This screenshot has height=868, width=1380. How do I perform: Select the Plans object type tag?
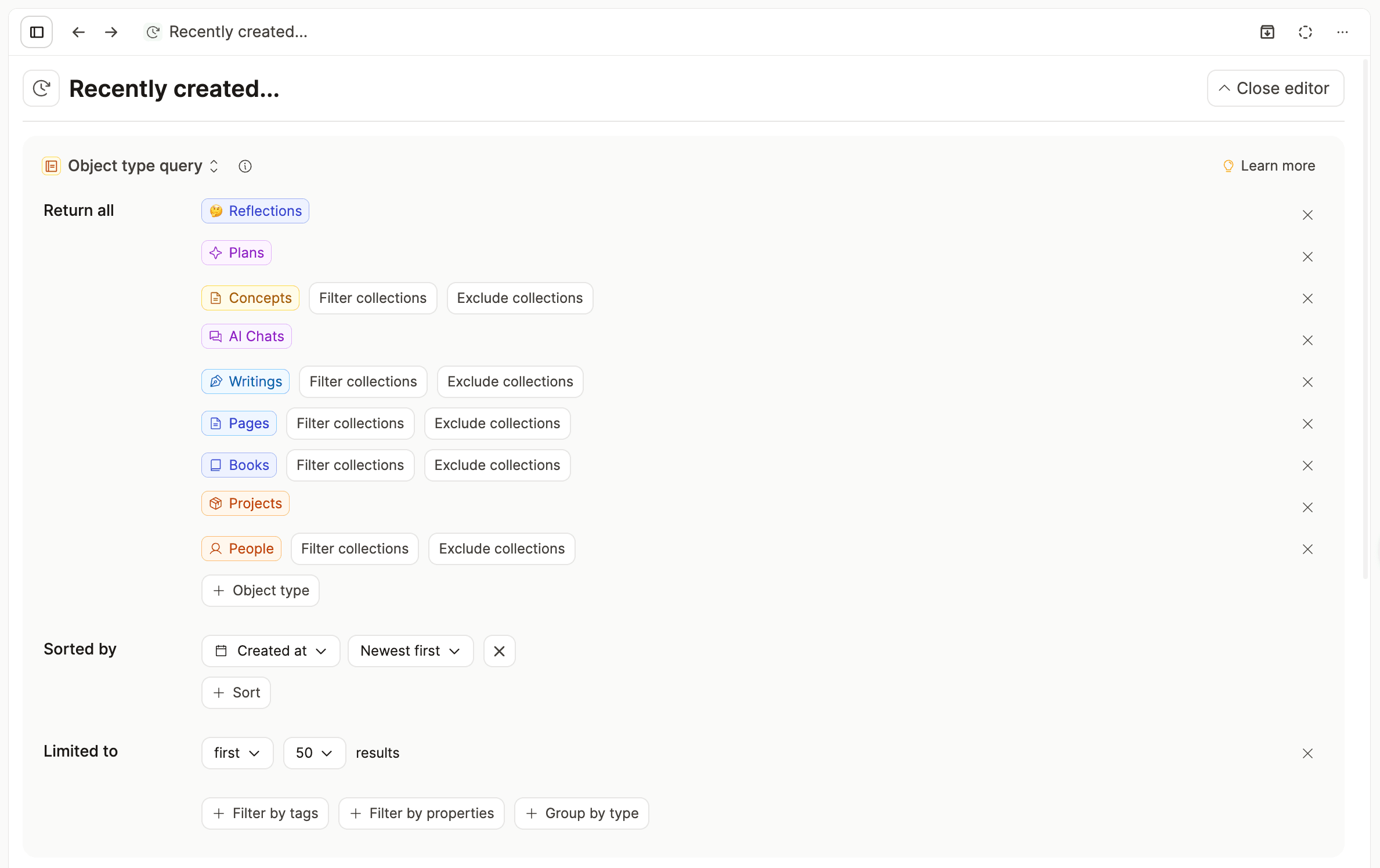(x=236, y=252)
